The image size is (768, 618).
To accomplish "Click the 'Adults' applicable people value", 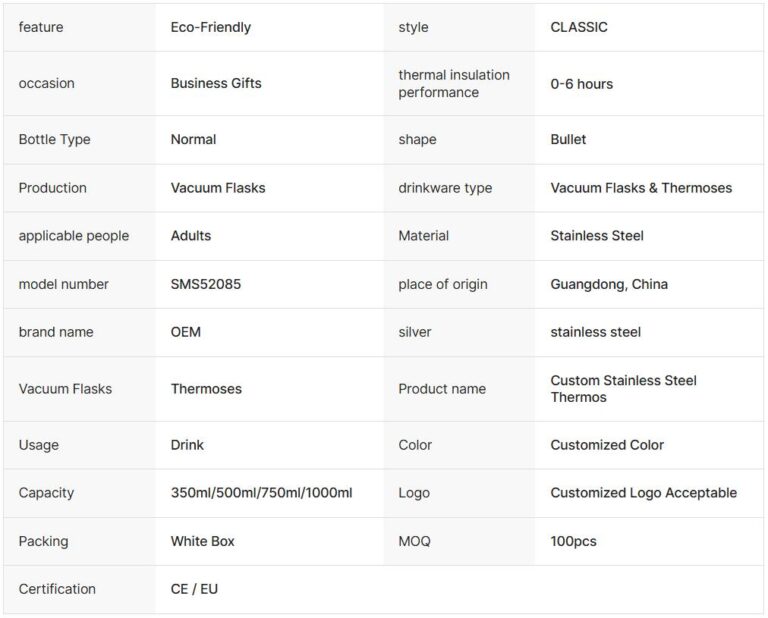I will click(x=191, y=236).
